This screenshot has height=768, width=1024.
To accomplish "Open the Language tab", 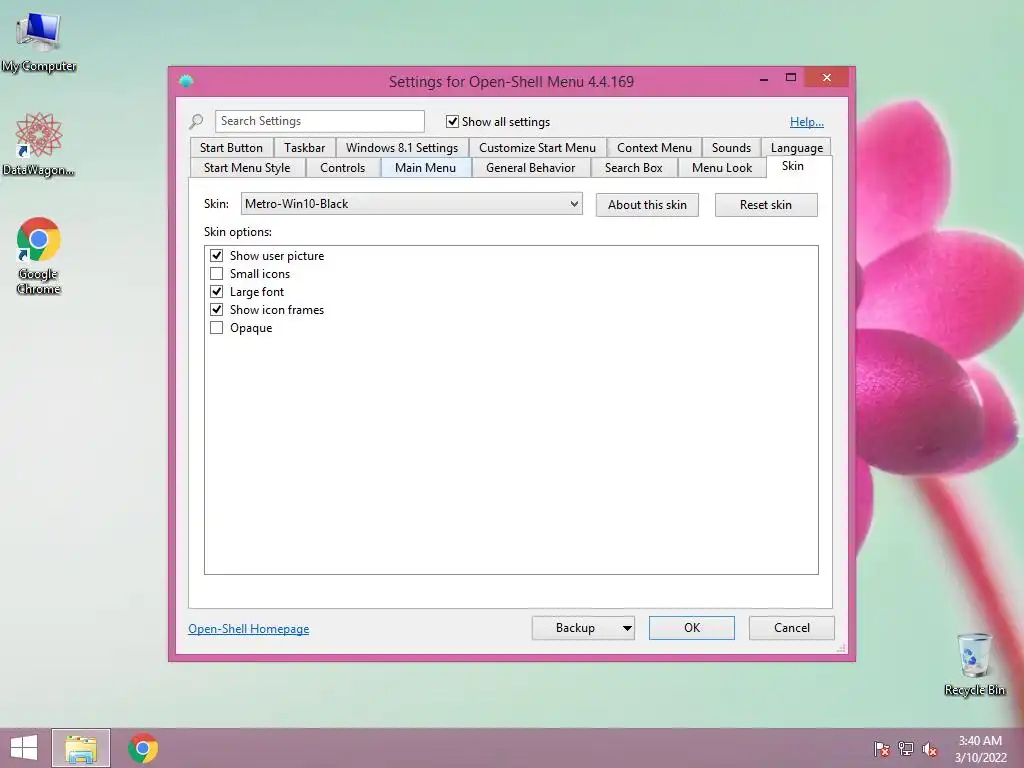I will click(x=797, y=148).
